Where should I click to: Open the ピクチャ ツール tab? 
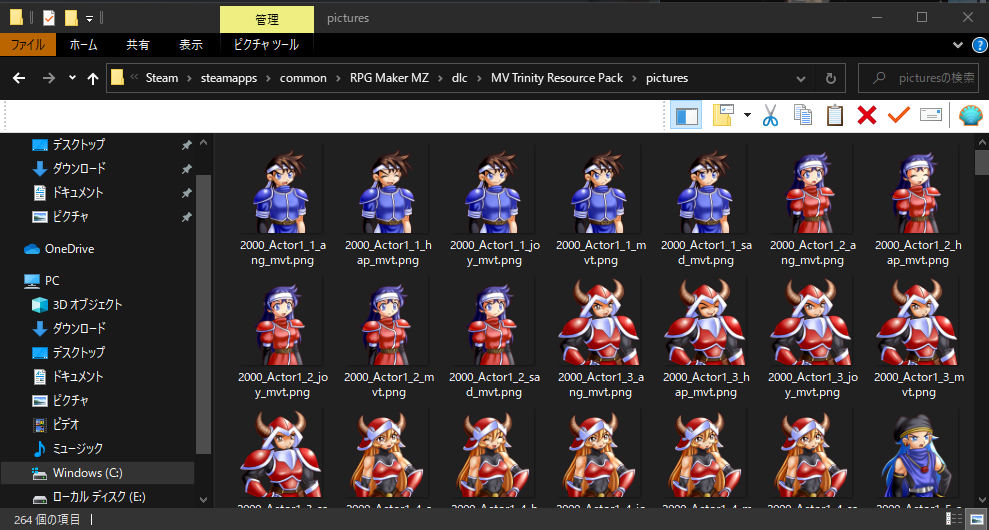tap(266, 45)
